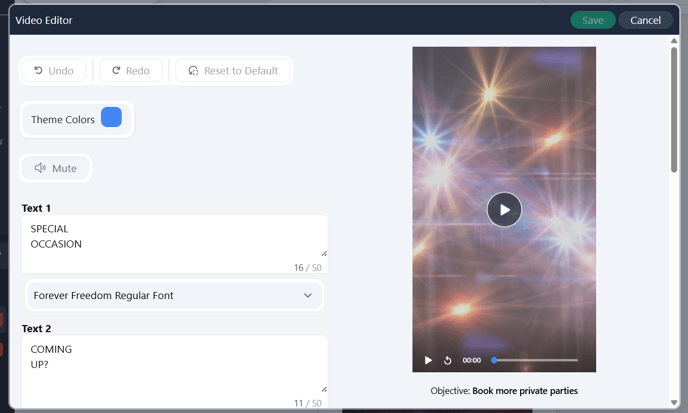Click inside the Text 1 field
Screen dimensions: 688x413
pyautogui.click(x=175, y=244)
